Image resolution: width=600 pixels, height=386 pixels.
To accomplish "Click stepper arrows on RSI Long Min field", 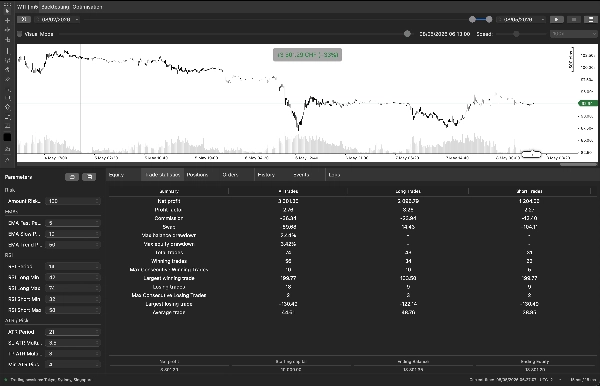I will point(97,277).
